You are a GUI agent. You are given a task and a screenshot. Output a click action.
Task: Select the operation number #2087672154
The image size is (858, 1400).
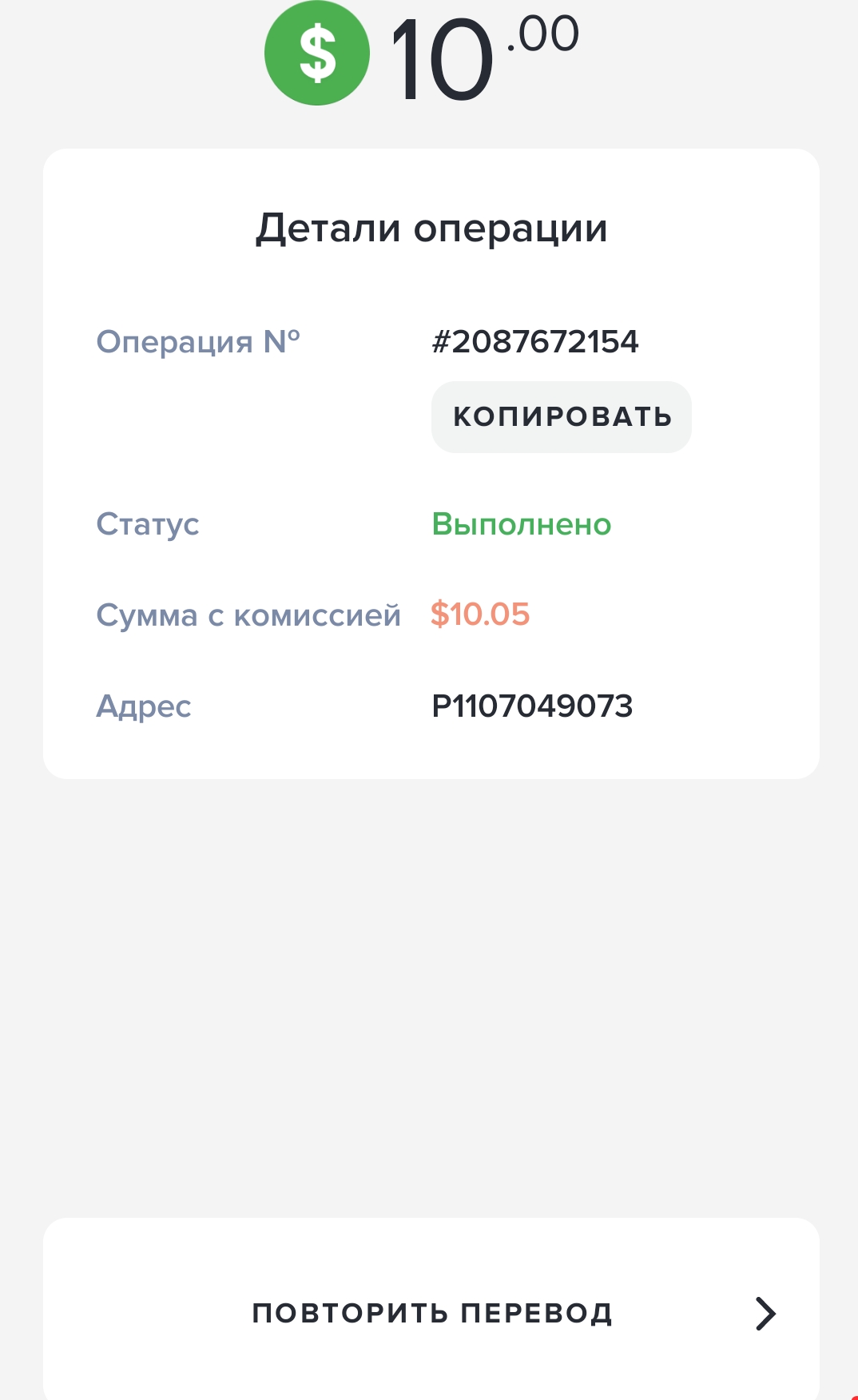click(x=534, y=342)
